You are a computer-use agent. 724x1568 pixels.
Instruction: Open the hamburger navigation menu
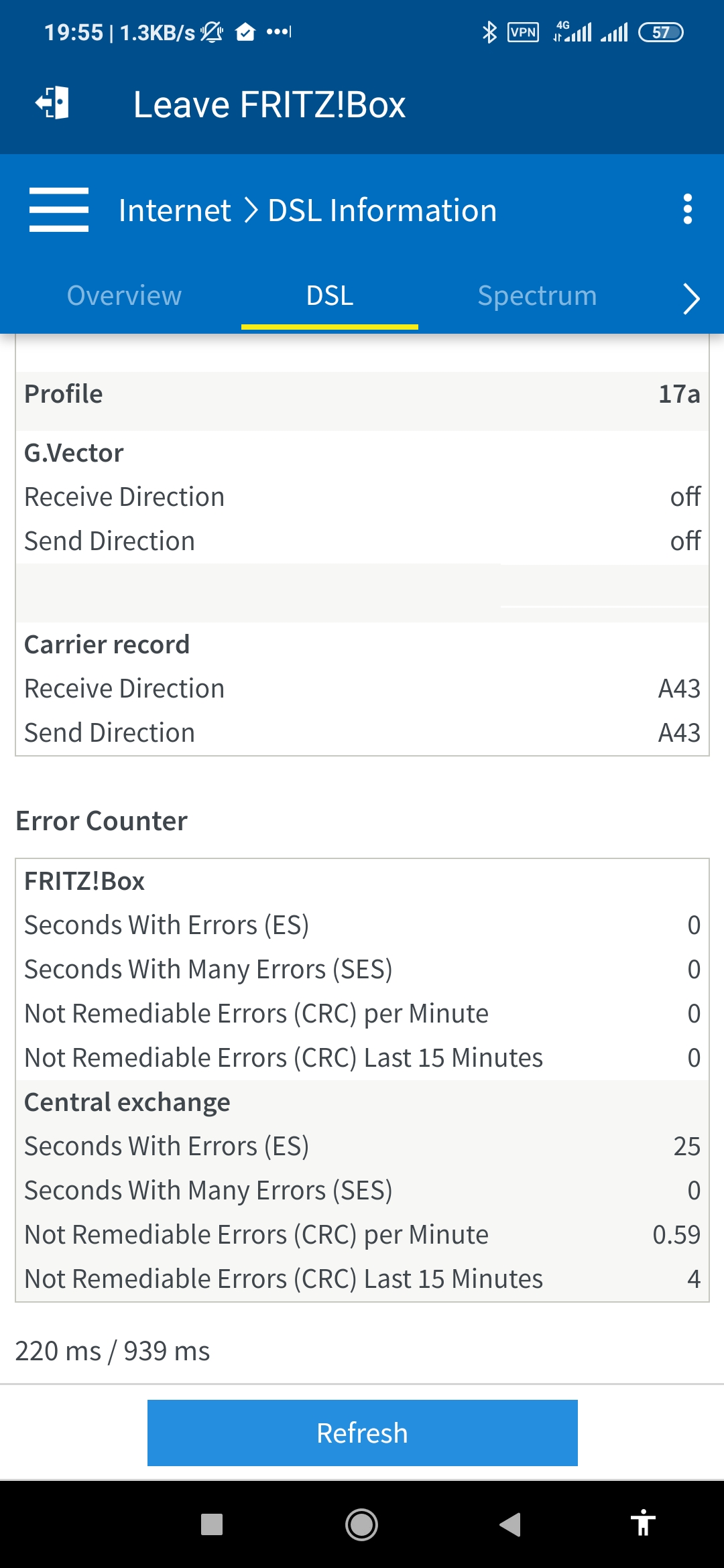[x=59, y=210]
